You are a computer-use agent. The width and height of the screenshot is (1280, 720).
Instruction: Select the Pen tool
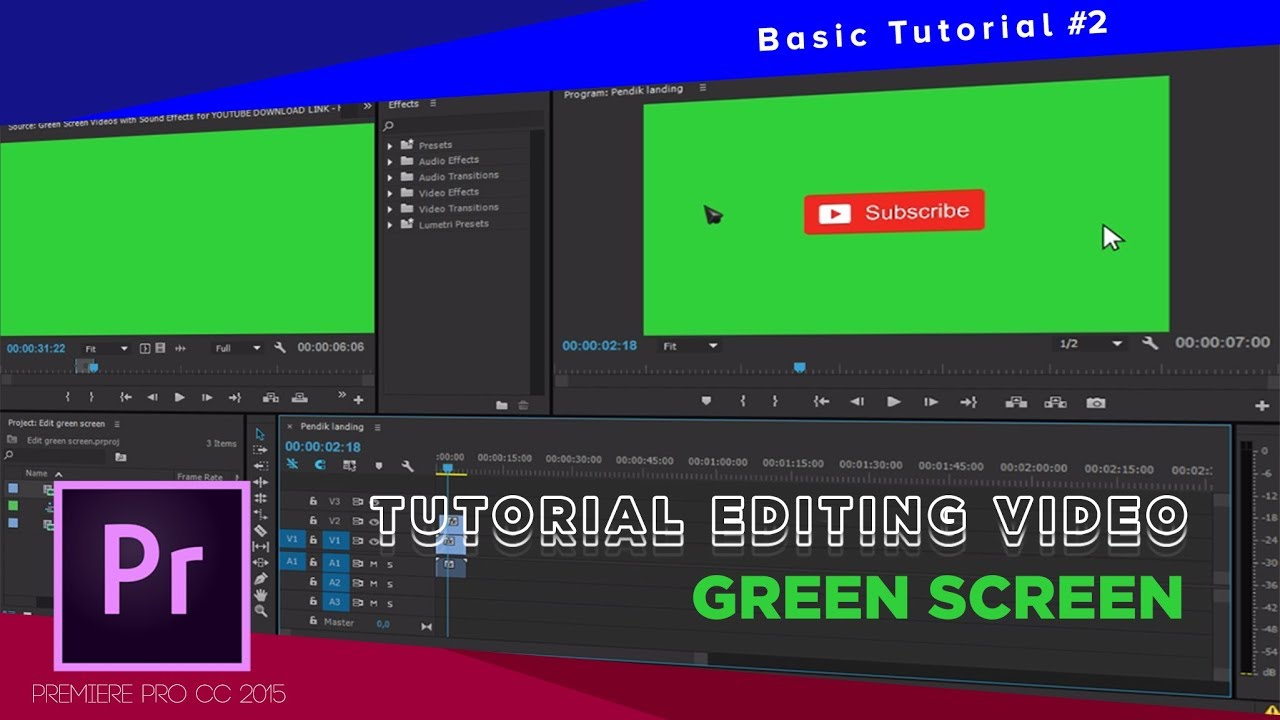click(x=261, y=578)
